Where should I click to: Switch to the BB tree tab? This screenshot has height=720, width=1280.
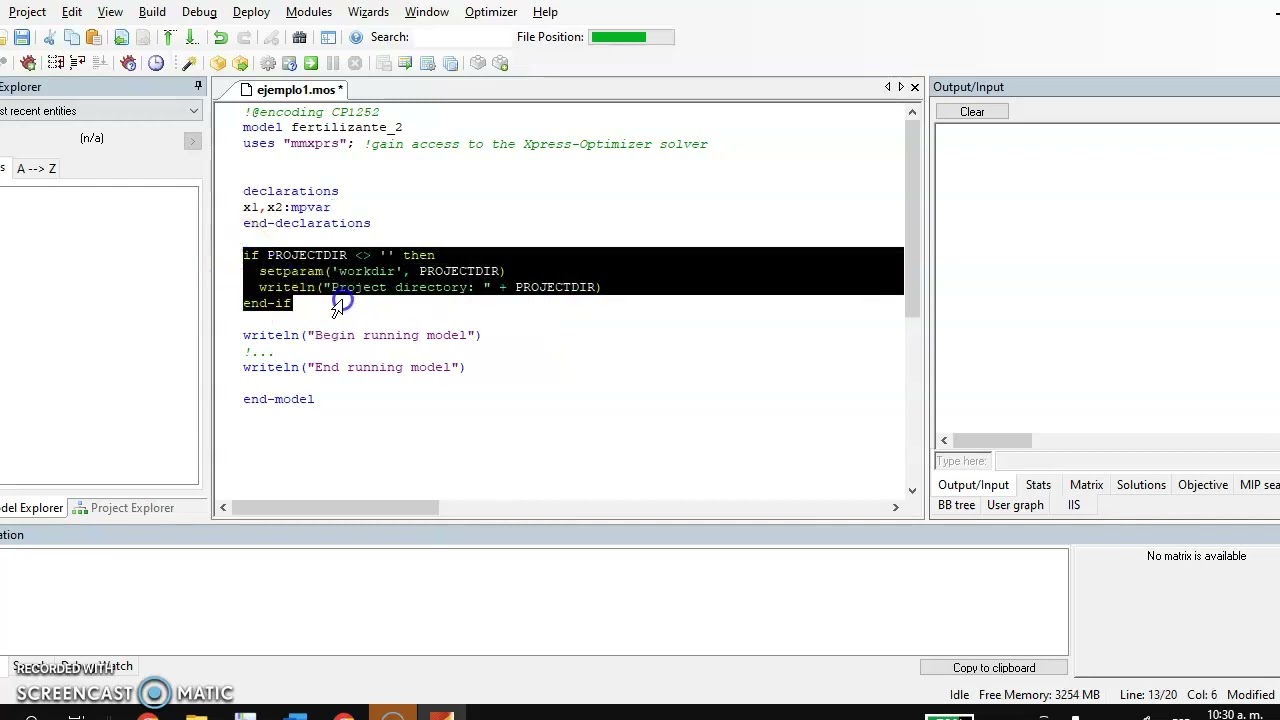click(956, 505)
